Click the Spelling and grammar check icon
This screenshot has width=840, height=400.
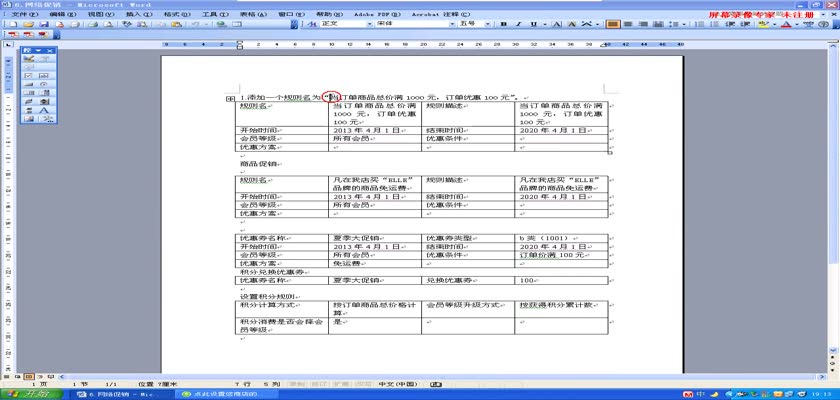pos(127,24)
